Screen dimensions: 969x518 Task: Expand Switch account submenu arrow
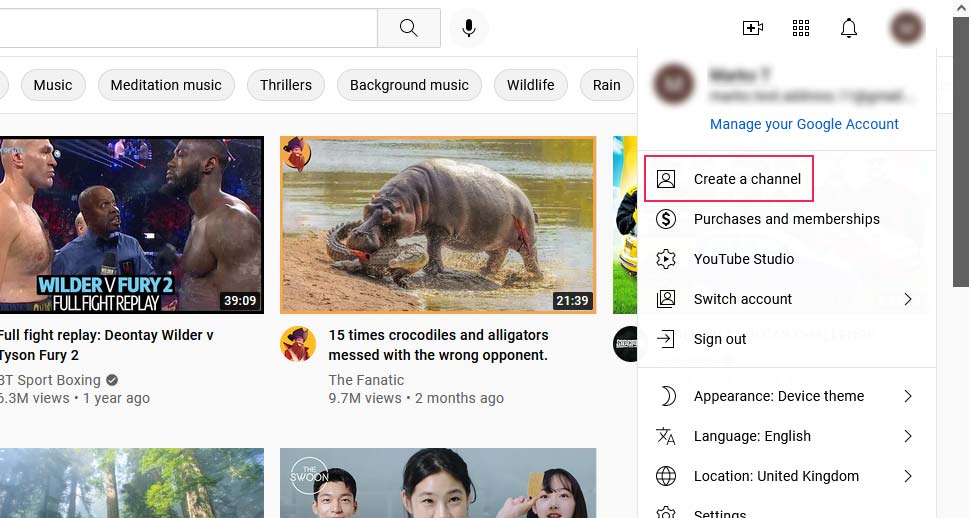(x=908, y=299)
